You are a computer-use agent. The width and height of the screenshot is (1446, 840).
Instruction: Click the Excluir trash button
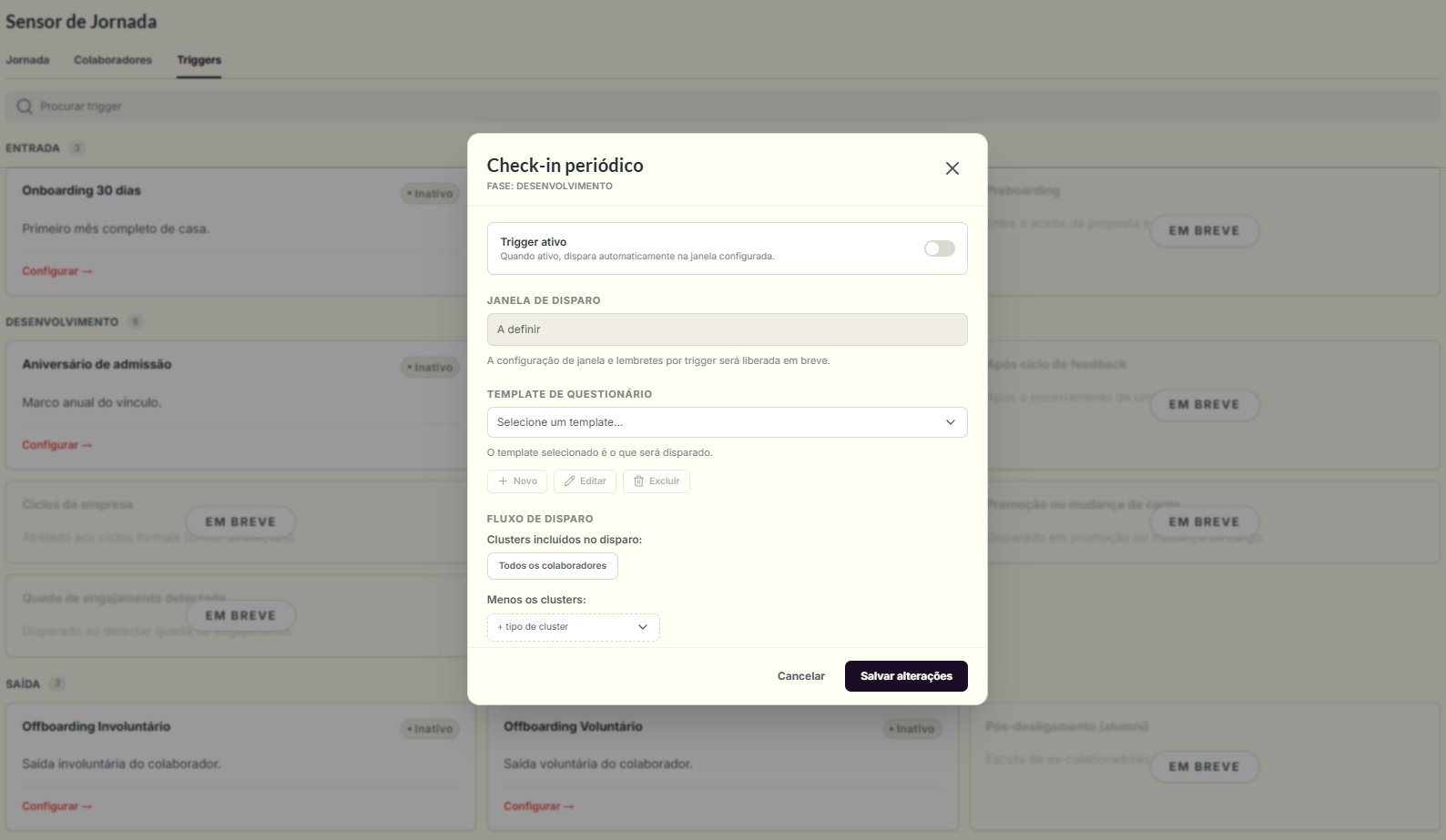[x=656, y=481]
